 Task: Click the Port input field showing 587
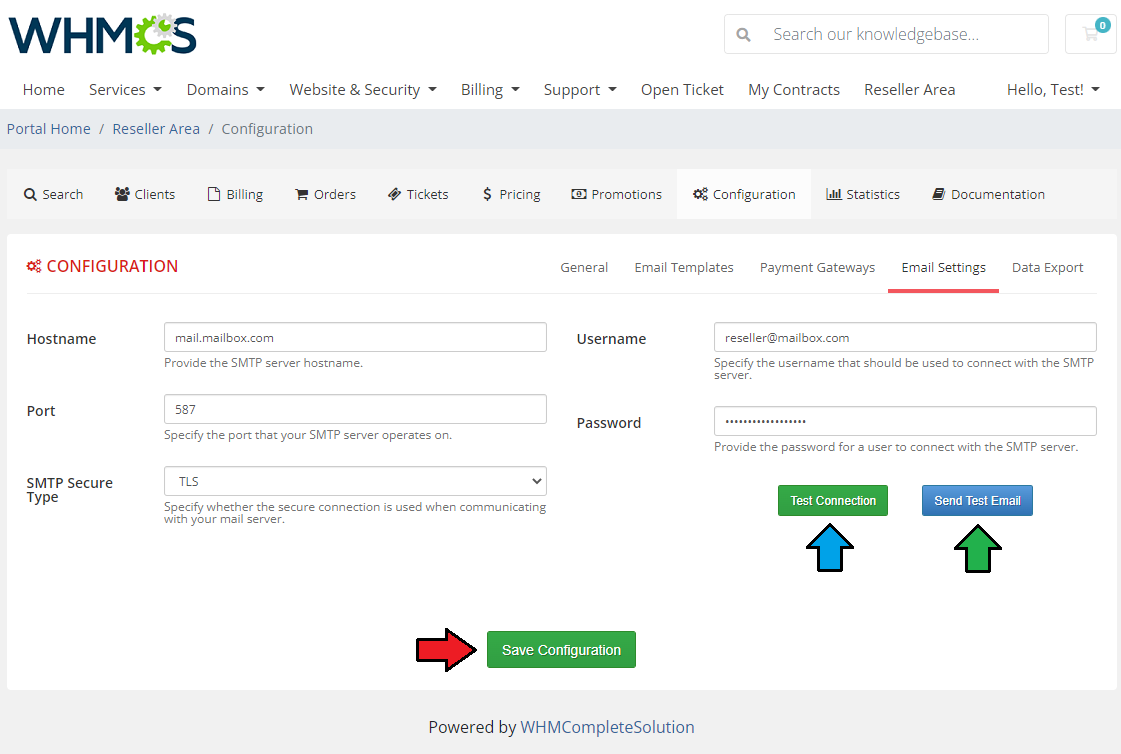355,410
